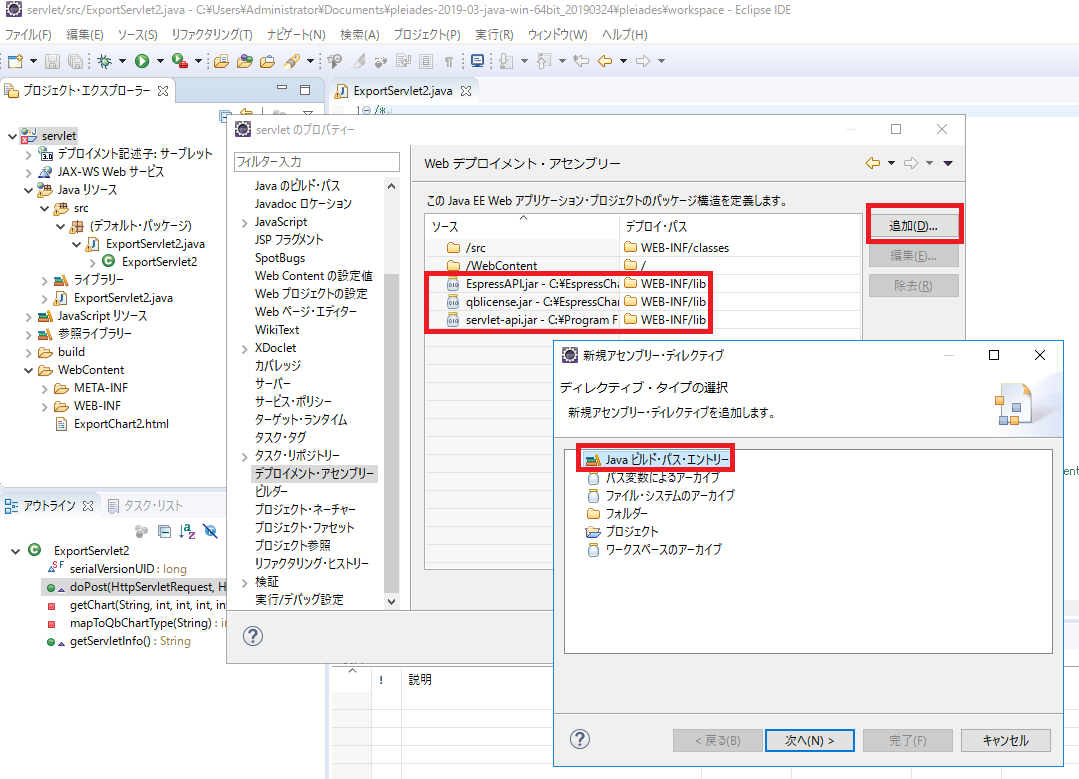Expand the XDoclet node in properties tree
This screenshot has height=779, width=1079.
point(244,348)
